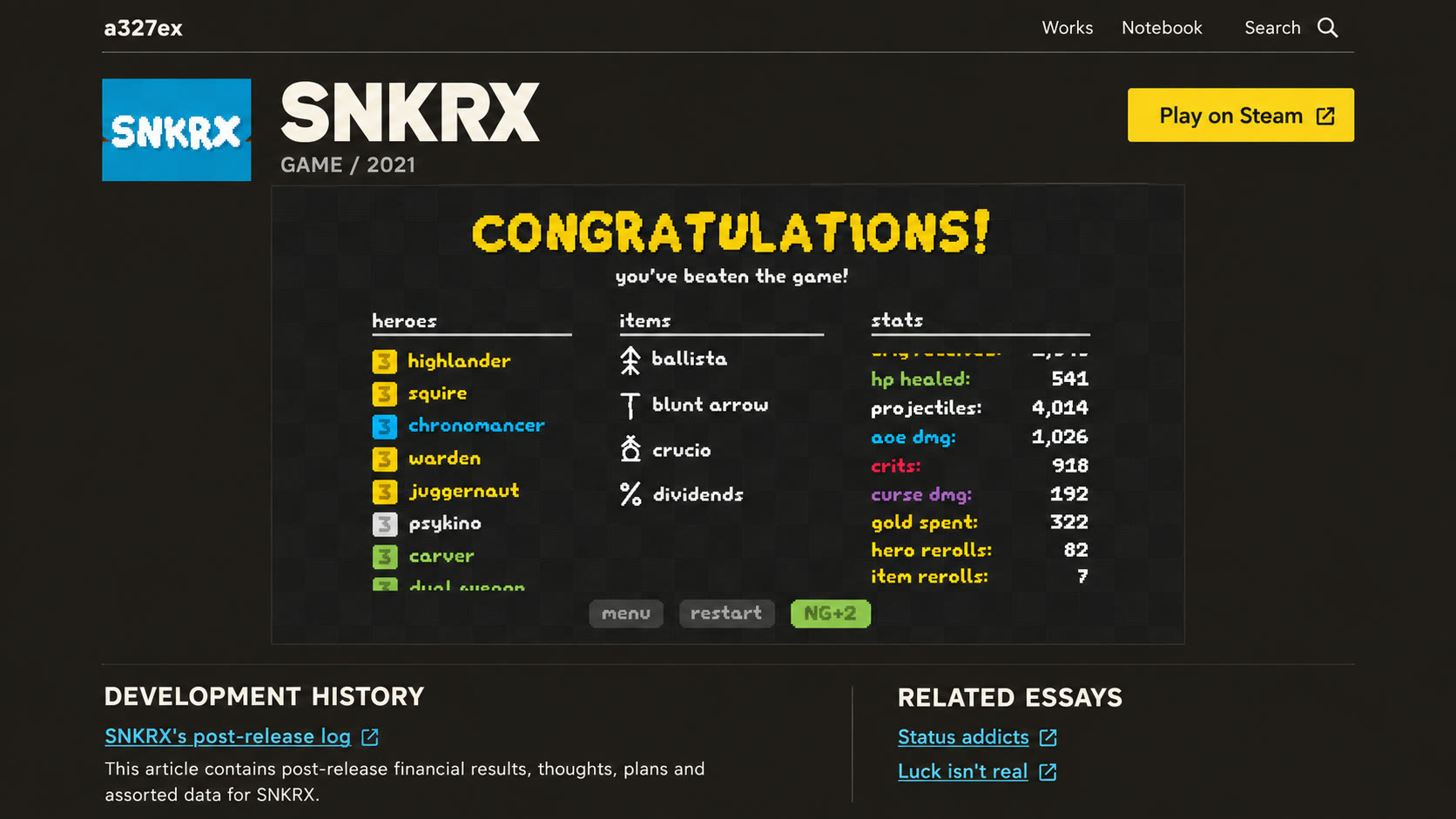Click the dividends item label
This screenshot has height=819, width=1456.
click(698, 494)
